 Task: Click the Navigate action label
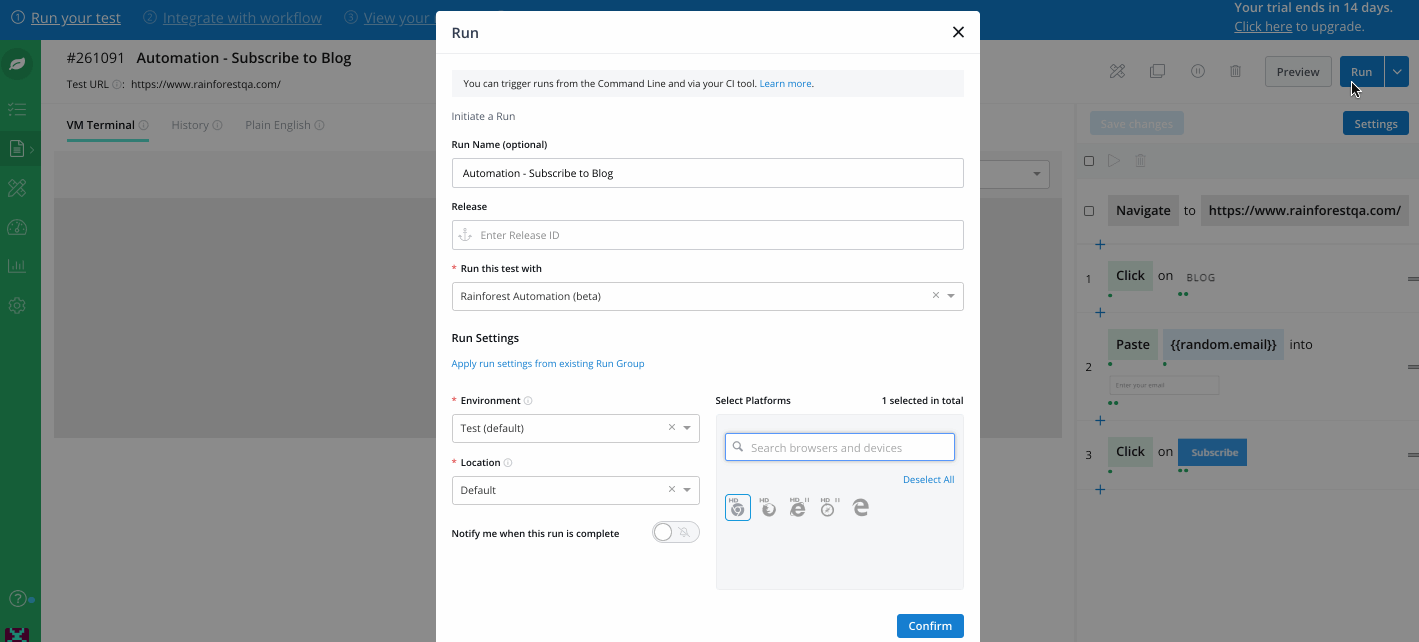[1143, 210]
